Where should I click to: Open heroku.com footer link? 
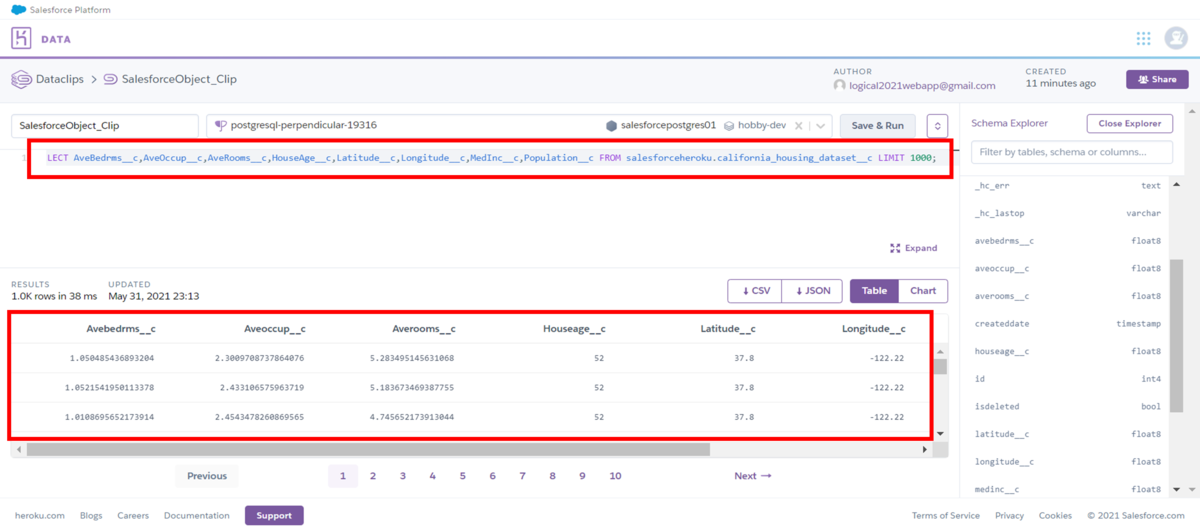point(40,516)
